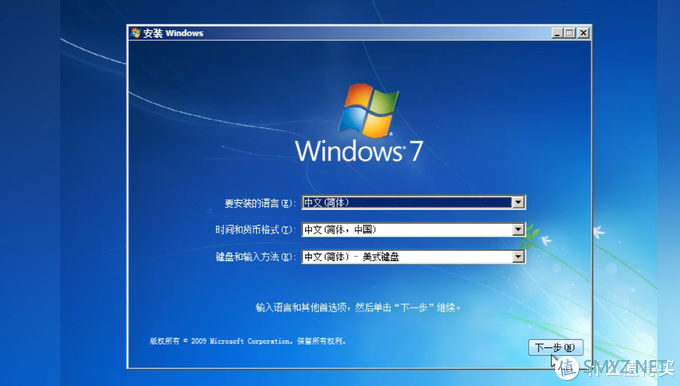This screenshot has width=680, height=386.
Task: Minimize the 安装 Windows window
Action: [557, 33]
